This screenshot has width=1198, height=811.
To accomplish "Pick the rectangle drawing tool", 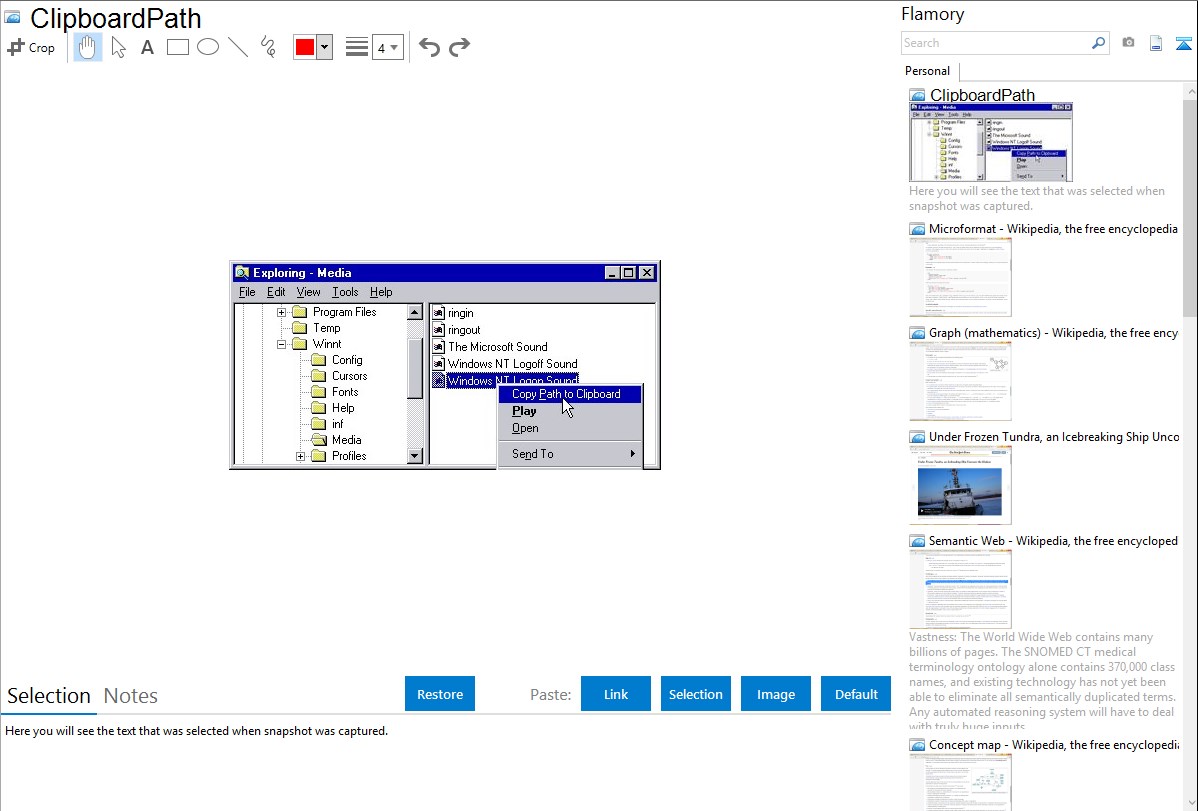I will [x=177, y=47].
